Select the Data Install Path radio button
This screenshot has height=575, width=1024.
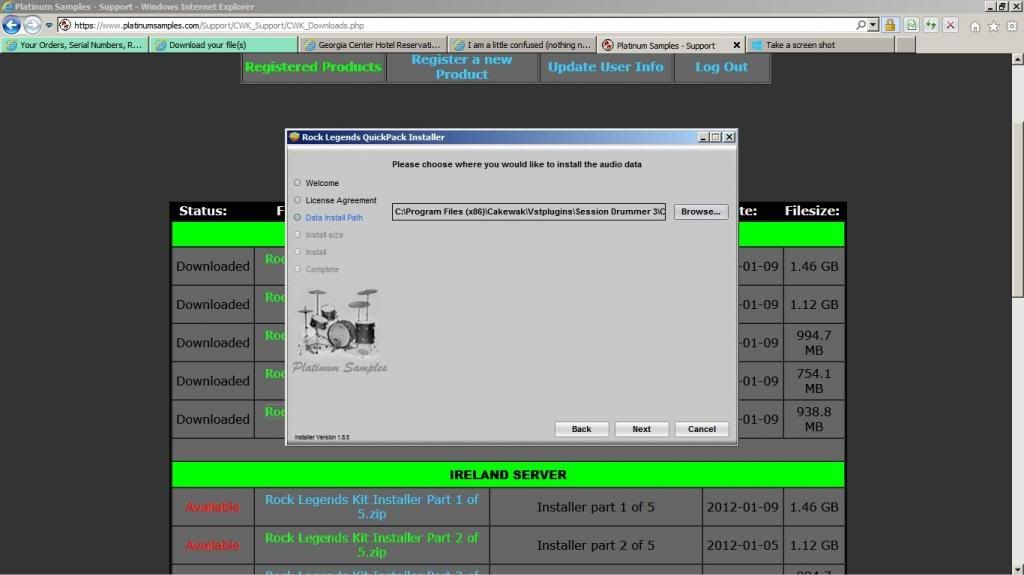tap(297, 217)
